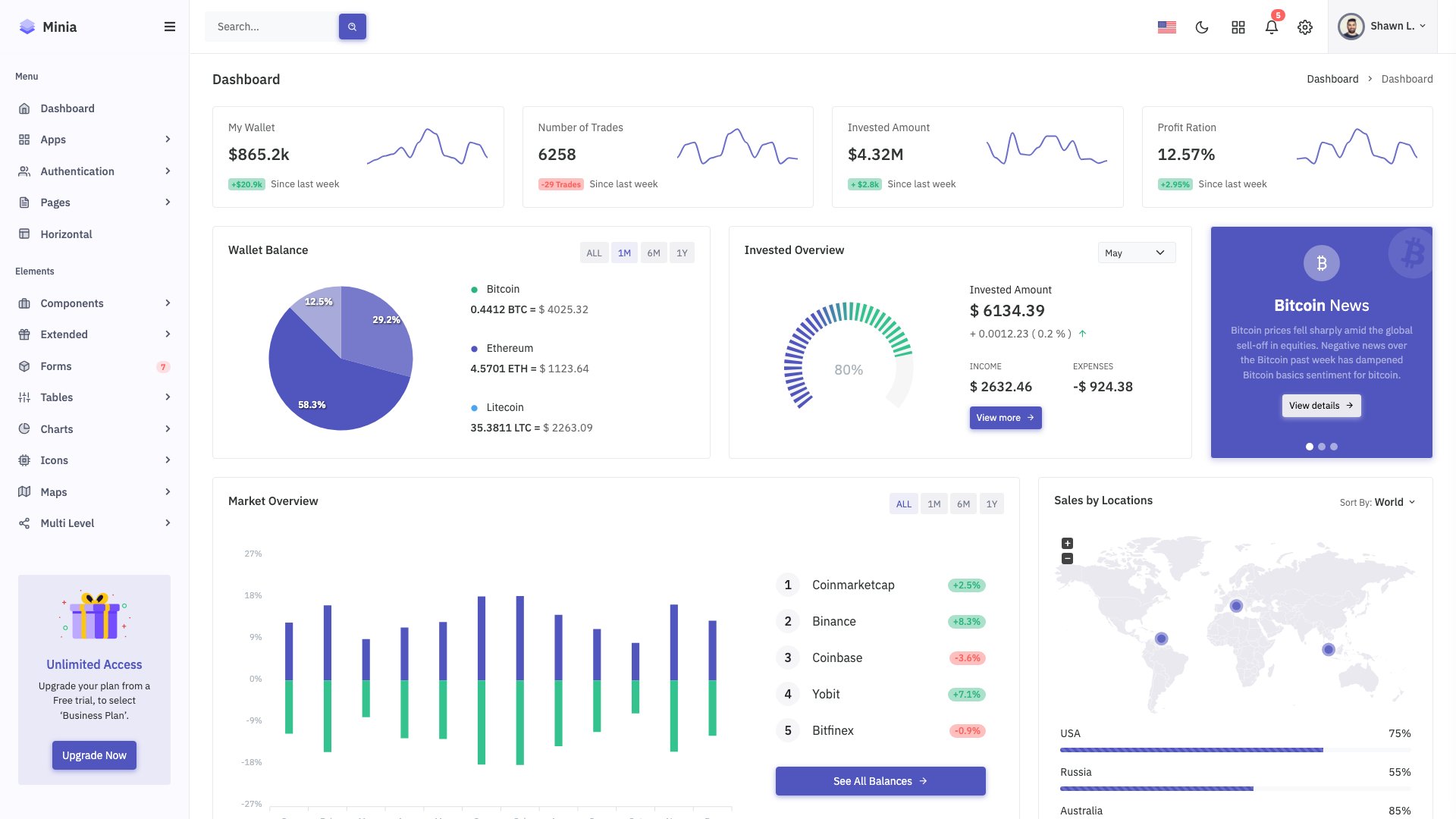View details of Bitcoin News

[x=1320, y=406]
